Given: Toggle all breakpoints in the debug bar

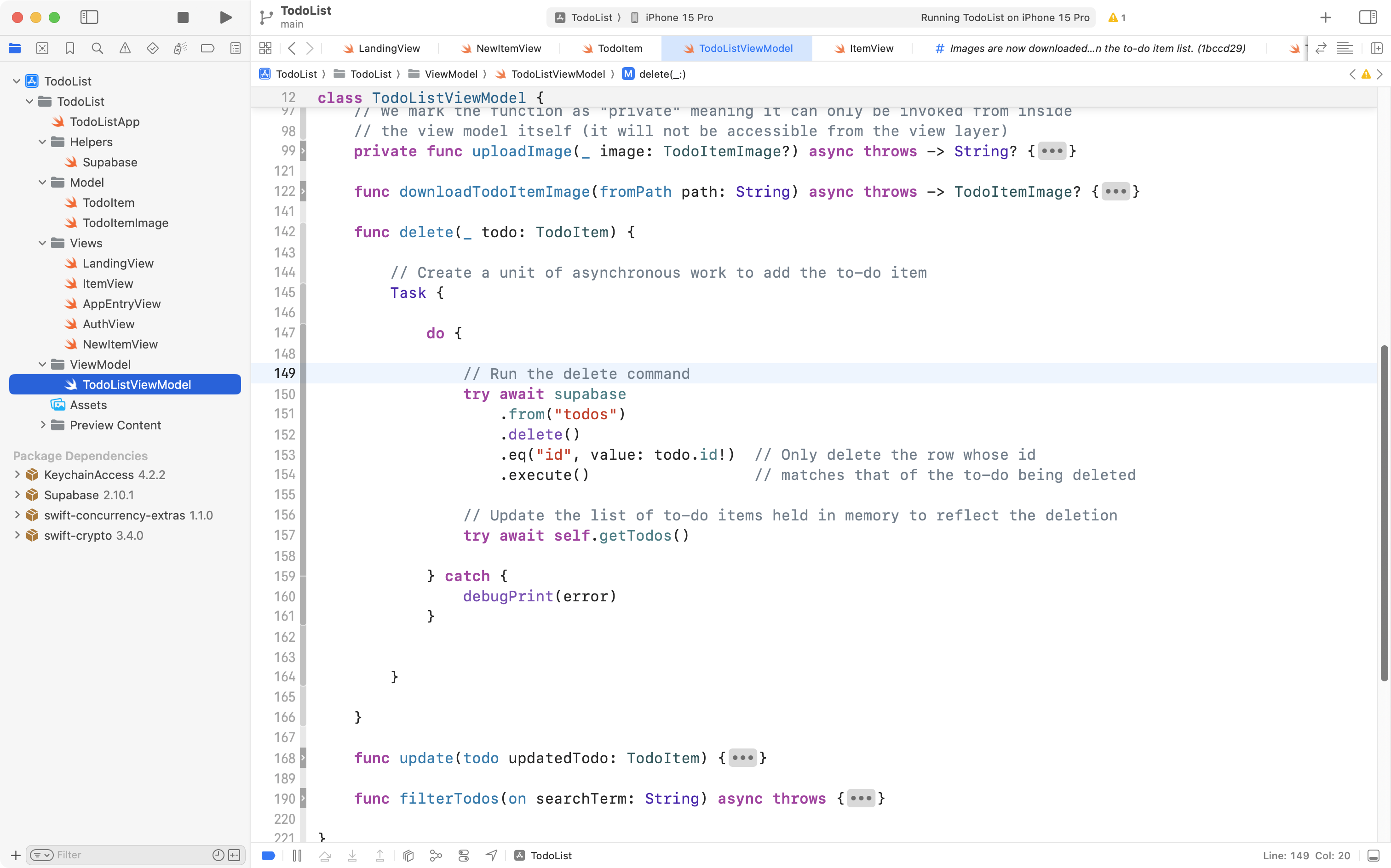Looking at the screenshot, I should tap(268, 855).
